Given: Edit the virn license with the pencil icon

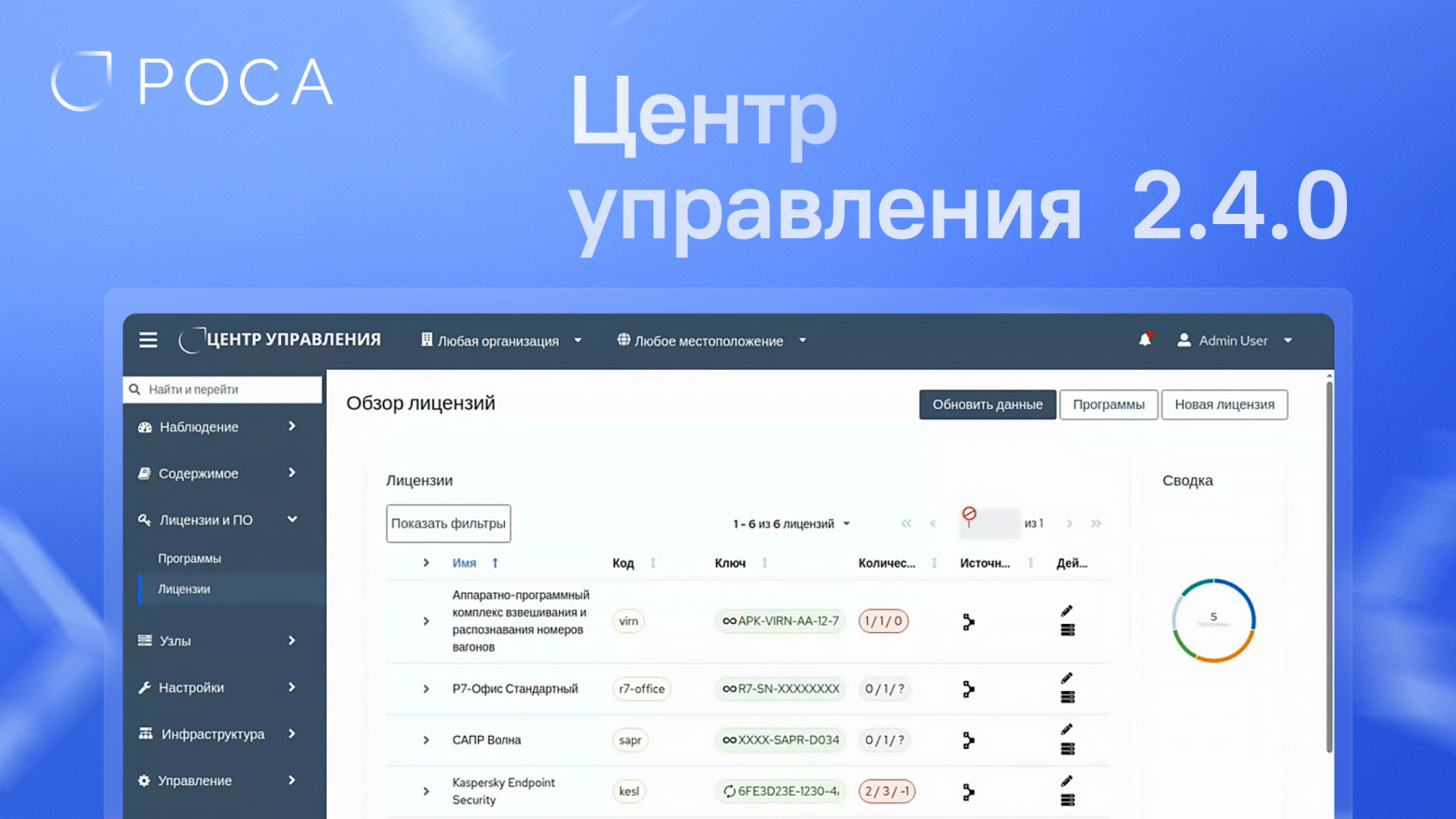Looking at the screenshot, I should pyautogui.click(x=1067, y=611).
